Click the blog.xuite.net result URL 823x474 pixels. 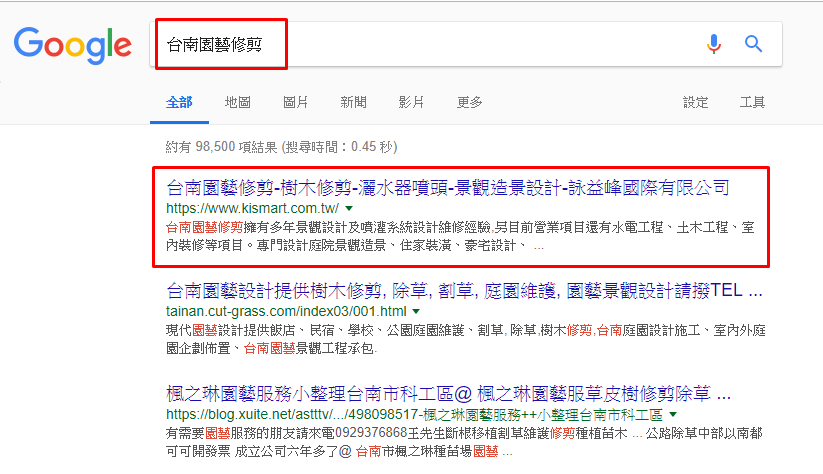tap(414, 415)
